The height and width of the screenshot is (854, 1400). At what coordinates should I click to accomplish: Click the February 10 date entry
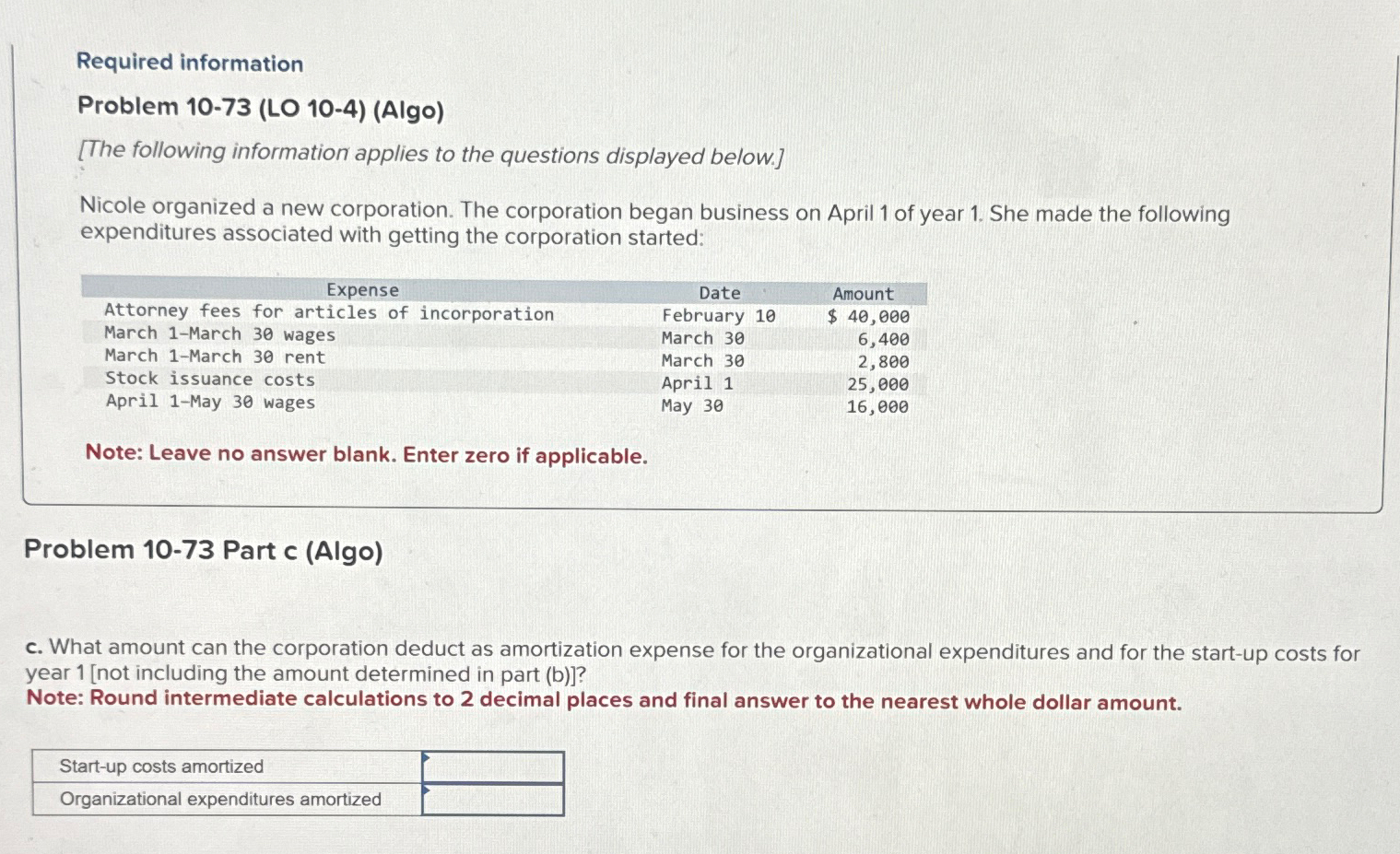(718, 316)
